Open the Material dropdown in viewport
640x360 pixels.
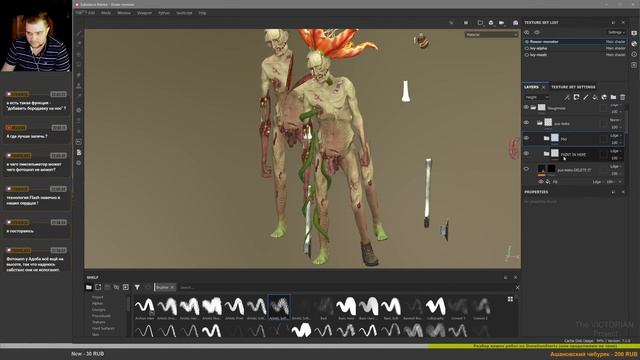click(x=491, y=35)
